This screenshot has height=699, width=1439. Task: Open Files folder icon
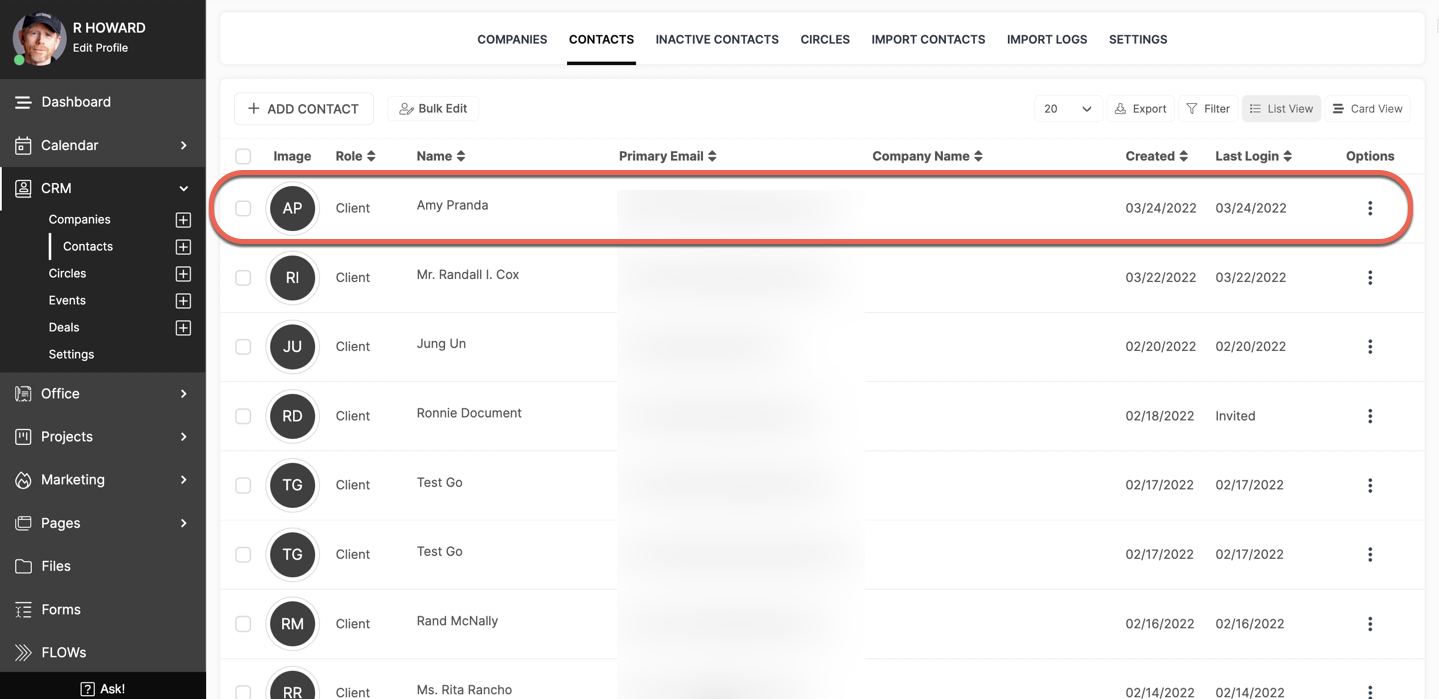click(23, 566)
